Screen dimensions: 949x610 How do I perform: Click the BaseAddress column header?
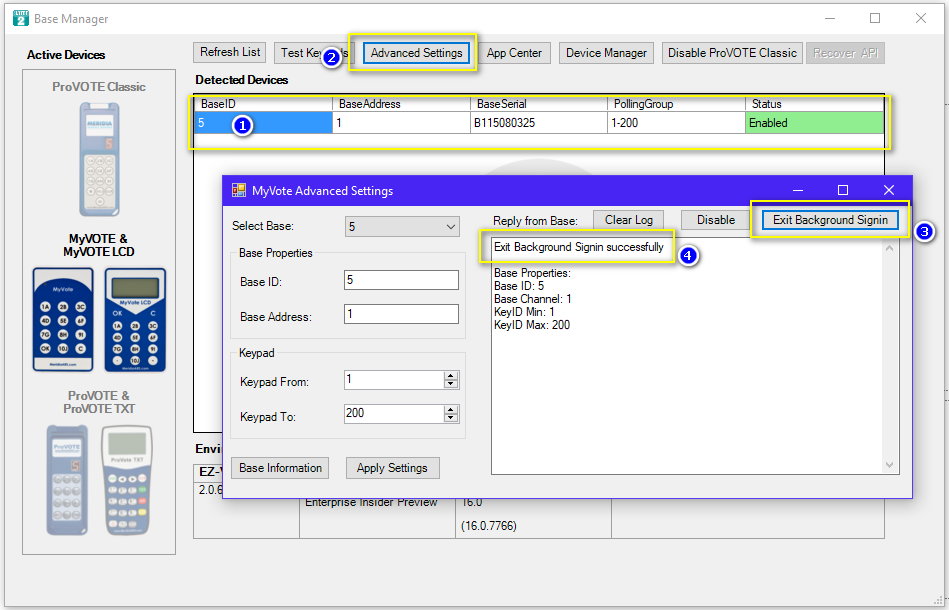point(401,104)
